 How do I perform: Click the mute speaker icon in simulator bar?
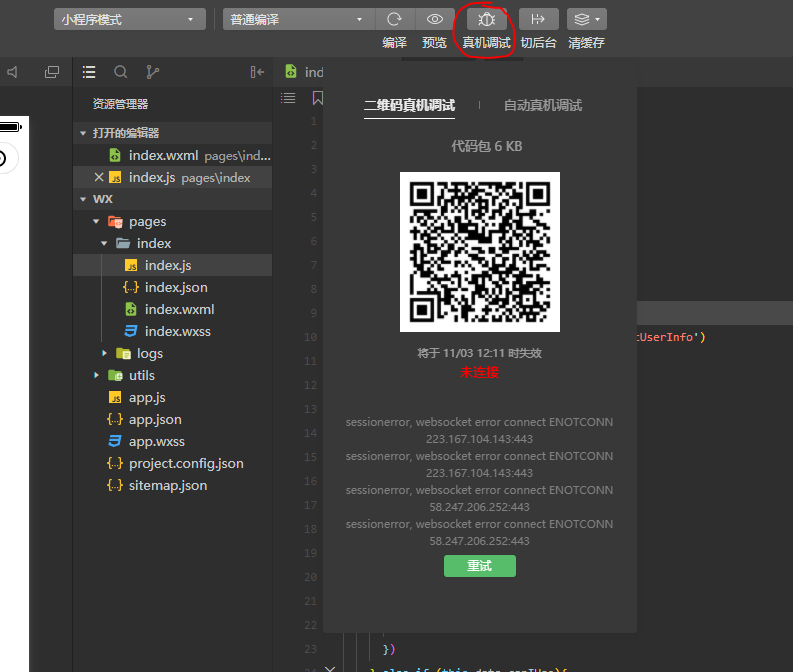[13, 72]
